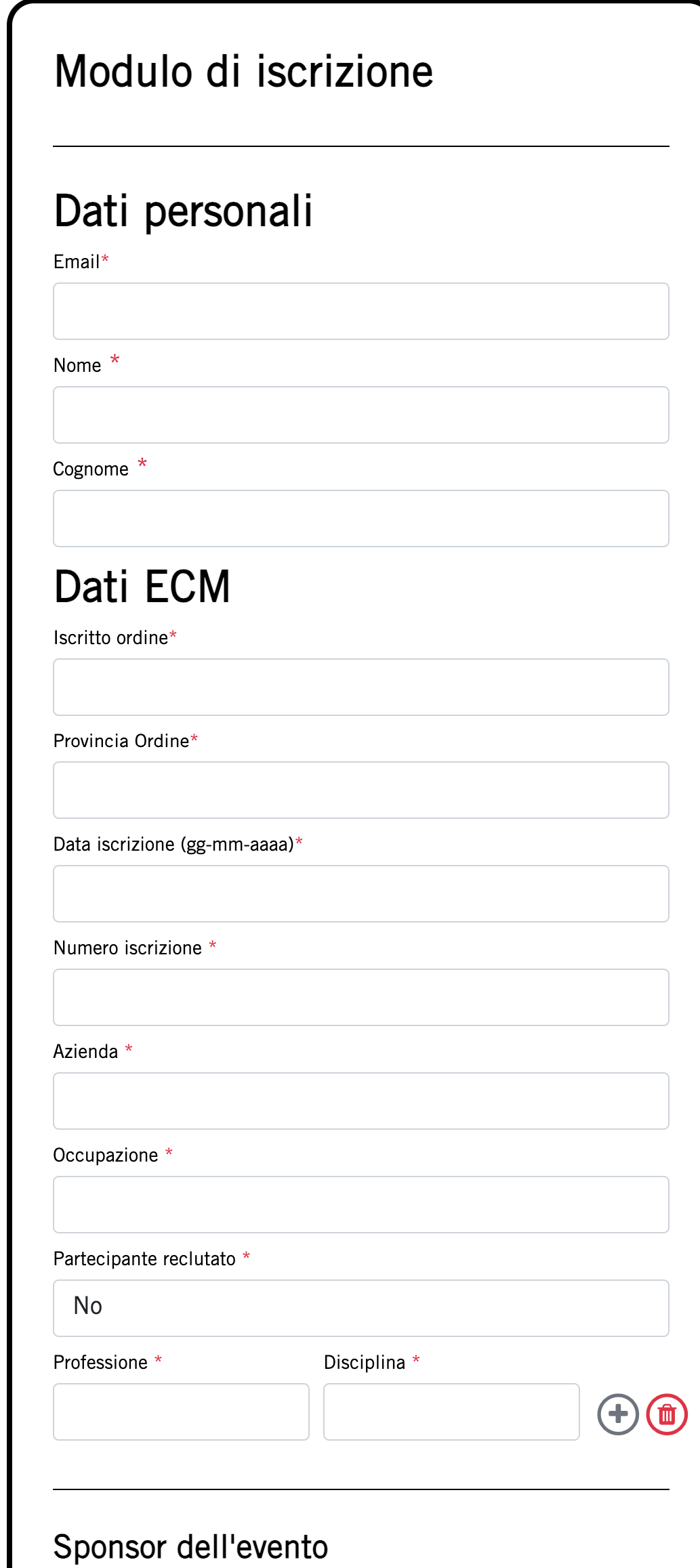This screenshot has width=700, height=1568.
Task: Click the Sponsor dell'evento heading
Action: [x=190, y=1547]
